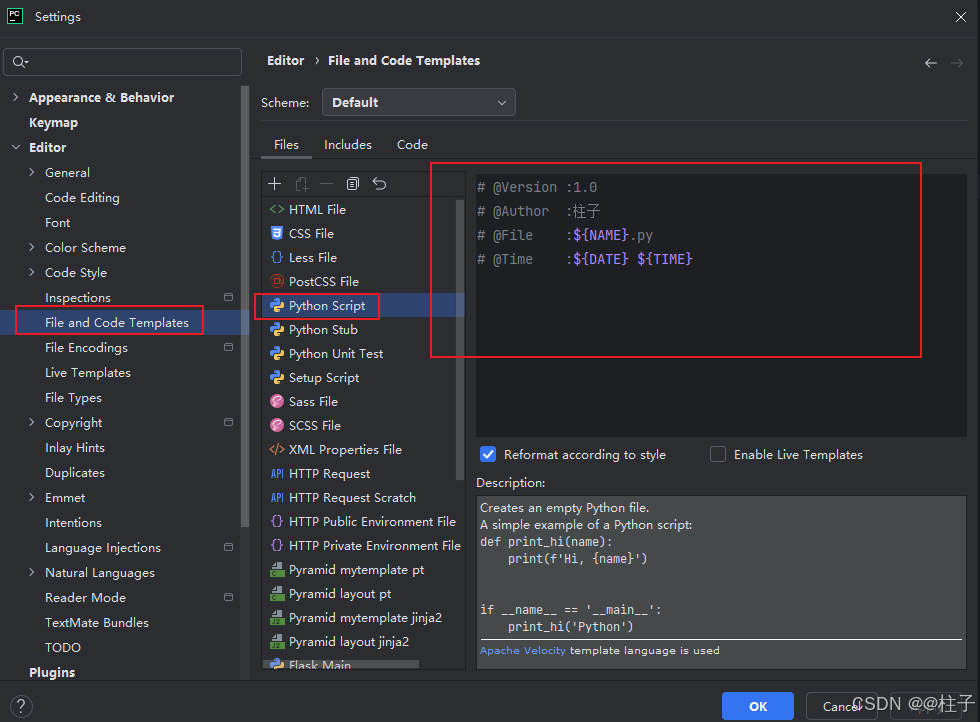This screenshot has width=980, height=722.
Task: Open Plugins settings
Action: point(52,673)
